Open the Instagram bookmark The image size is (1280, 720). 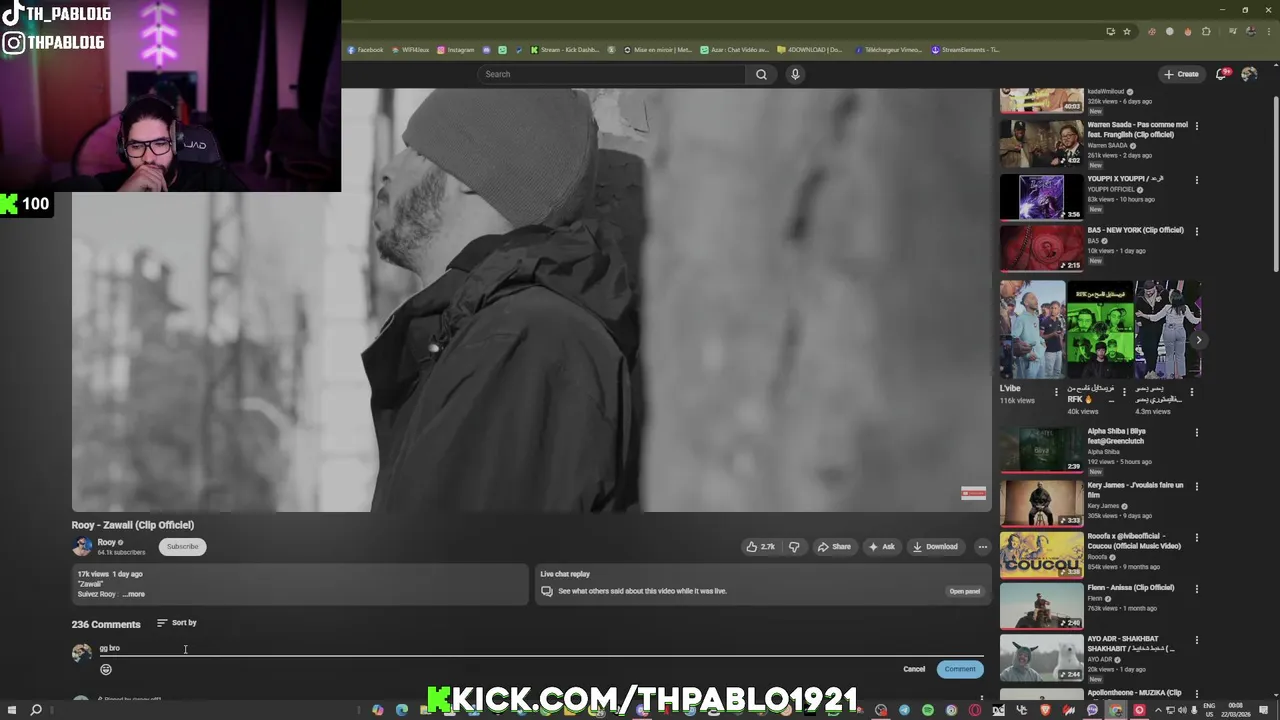point(455,50)
